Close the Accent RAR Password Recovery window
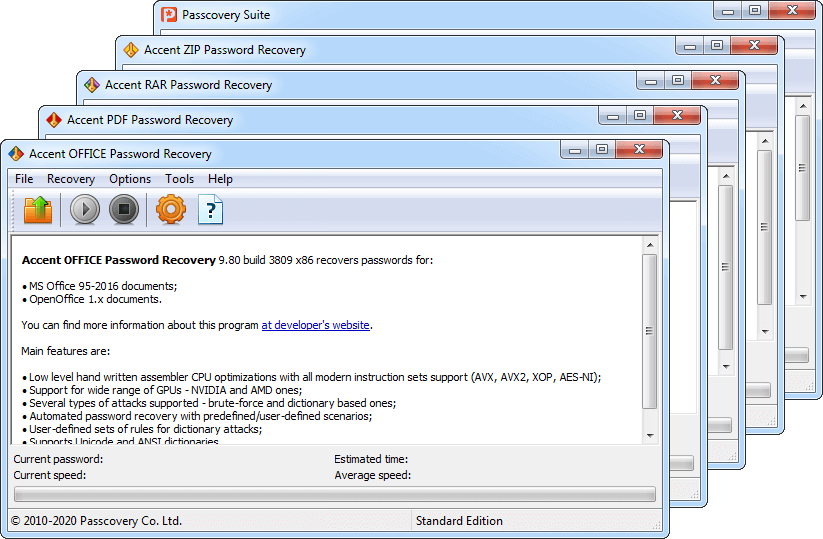The height and width of the screenshot is (539, 823). pos(715,80)
